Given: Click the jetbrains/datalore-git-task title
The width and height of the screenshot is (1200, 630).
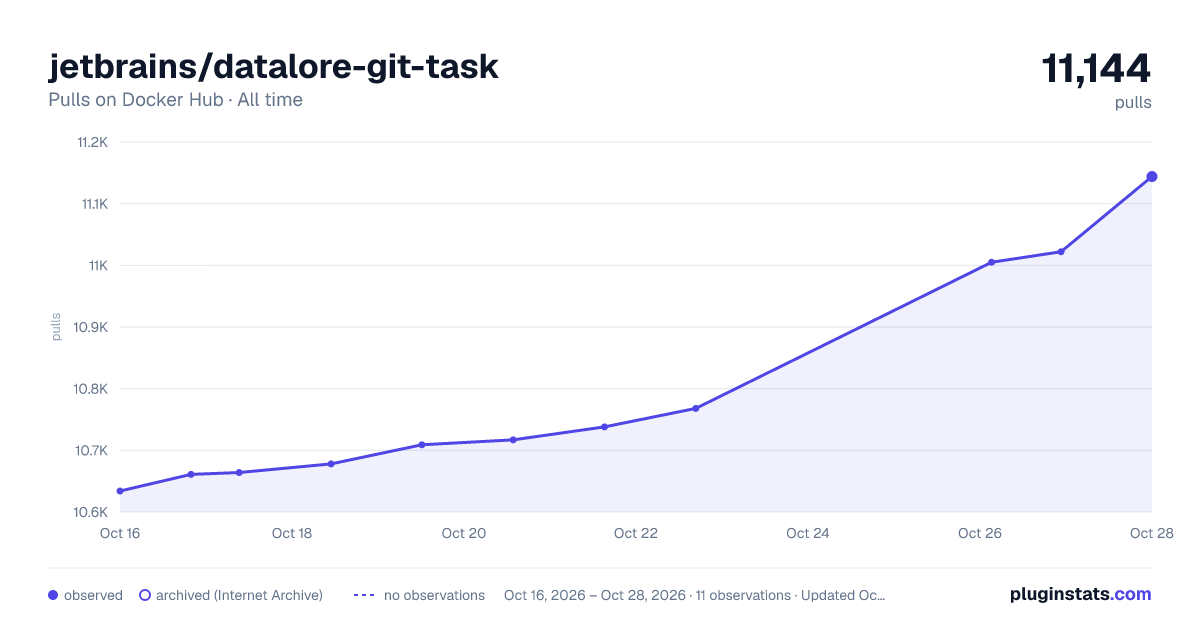Looking at the screenshot, I should point(273,67).
